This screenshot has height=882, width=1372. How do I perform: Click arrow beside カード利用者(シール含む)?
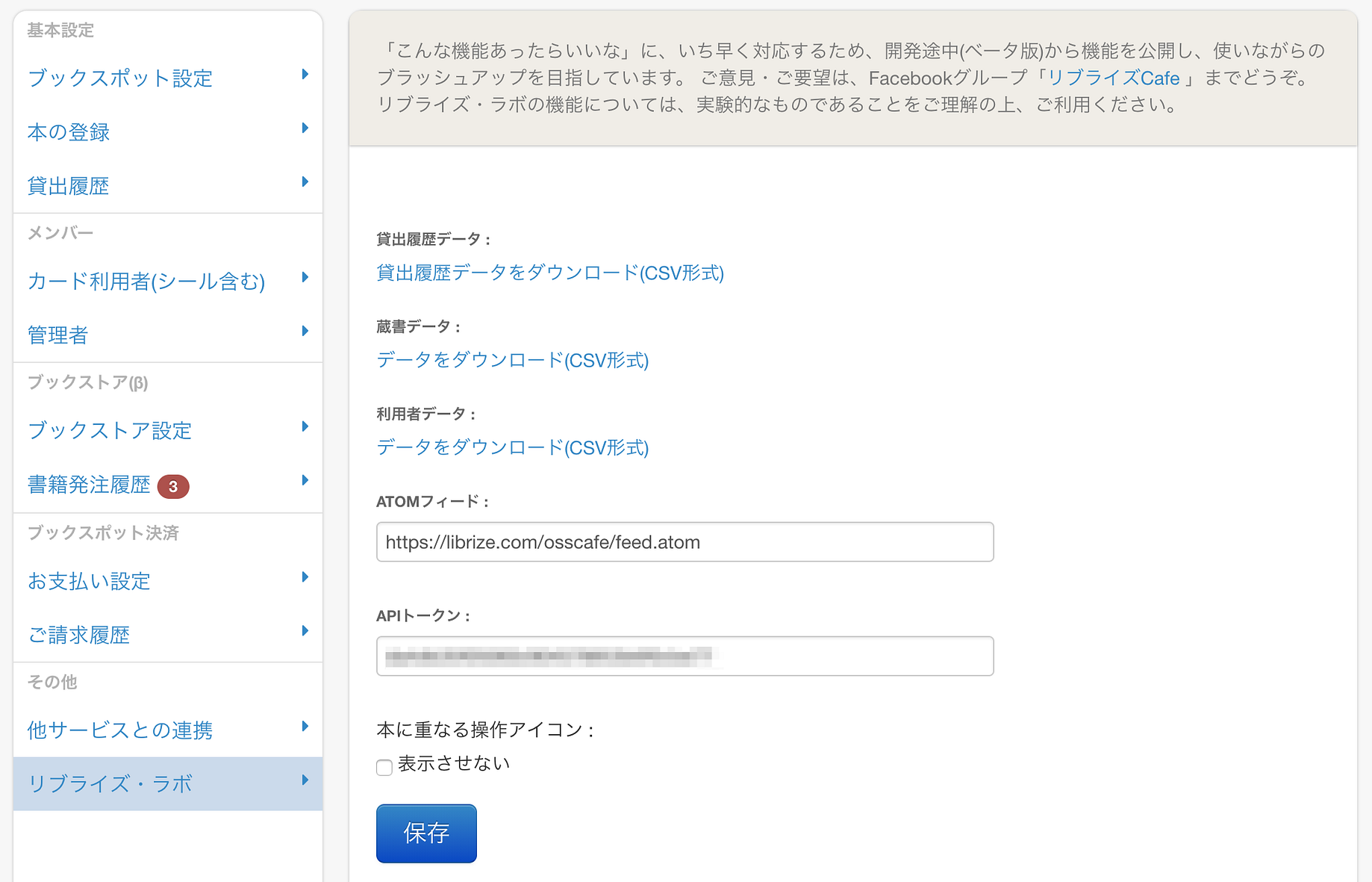[305, 277]
